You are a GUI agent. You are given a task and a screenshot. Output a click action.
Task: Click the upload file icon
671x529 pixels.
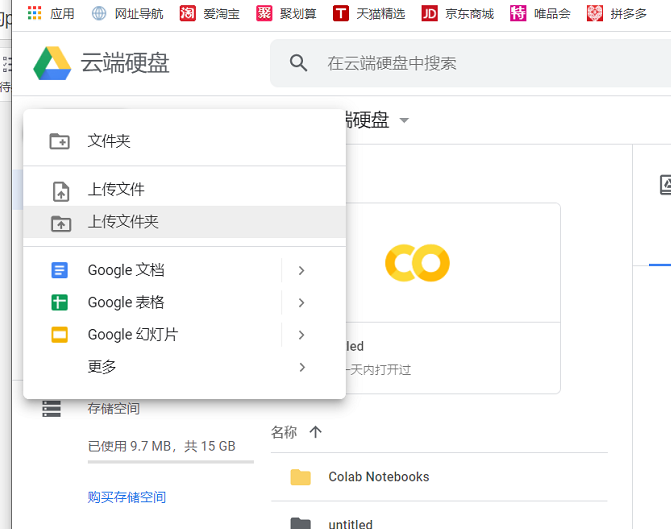click(61, 191)
